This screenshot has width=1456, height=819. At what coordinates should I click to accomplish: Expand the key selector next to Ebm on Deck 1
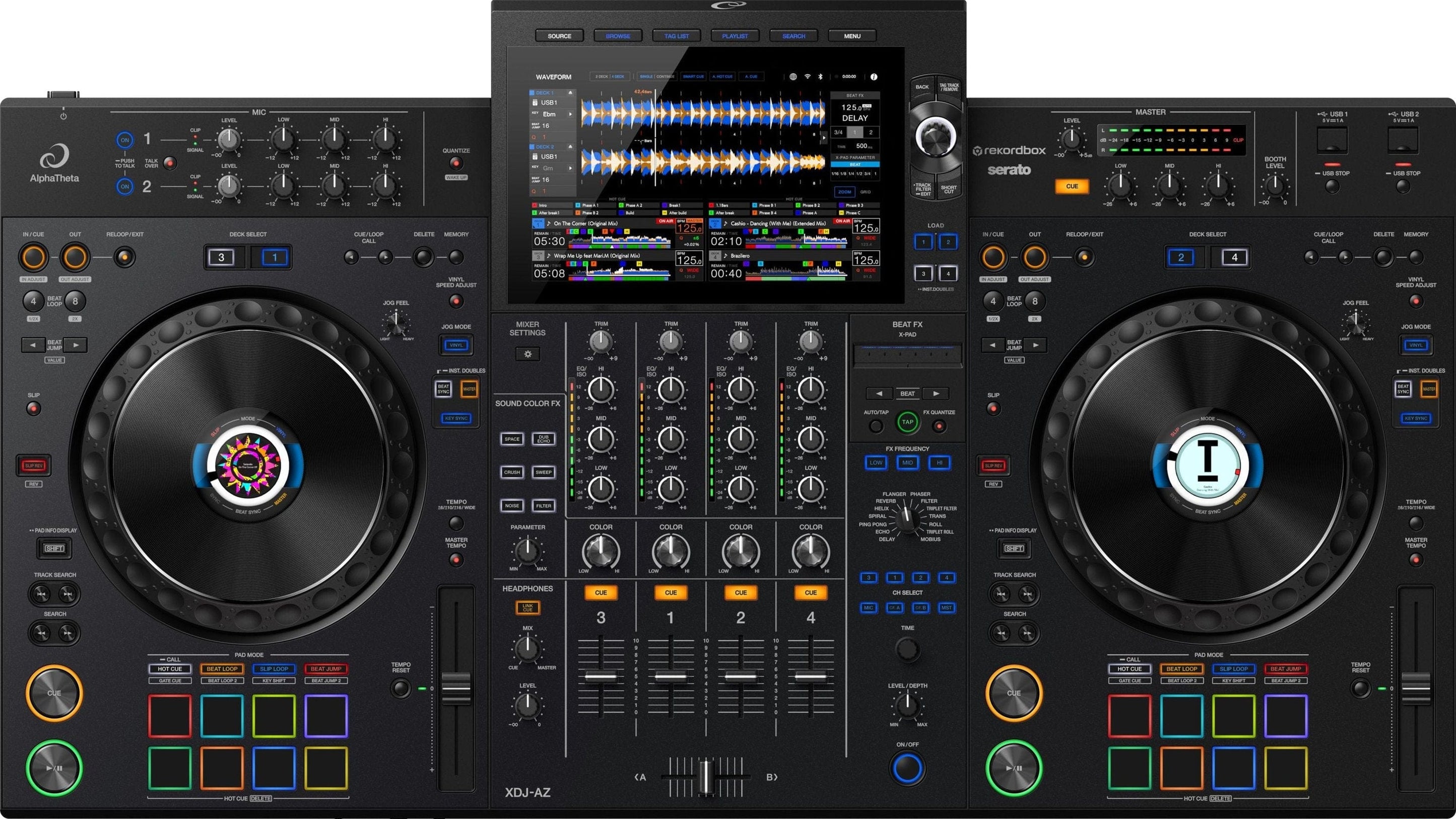click(571, 115)
